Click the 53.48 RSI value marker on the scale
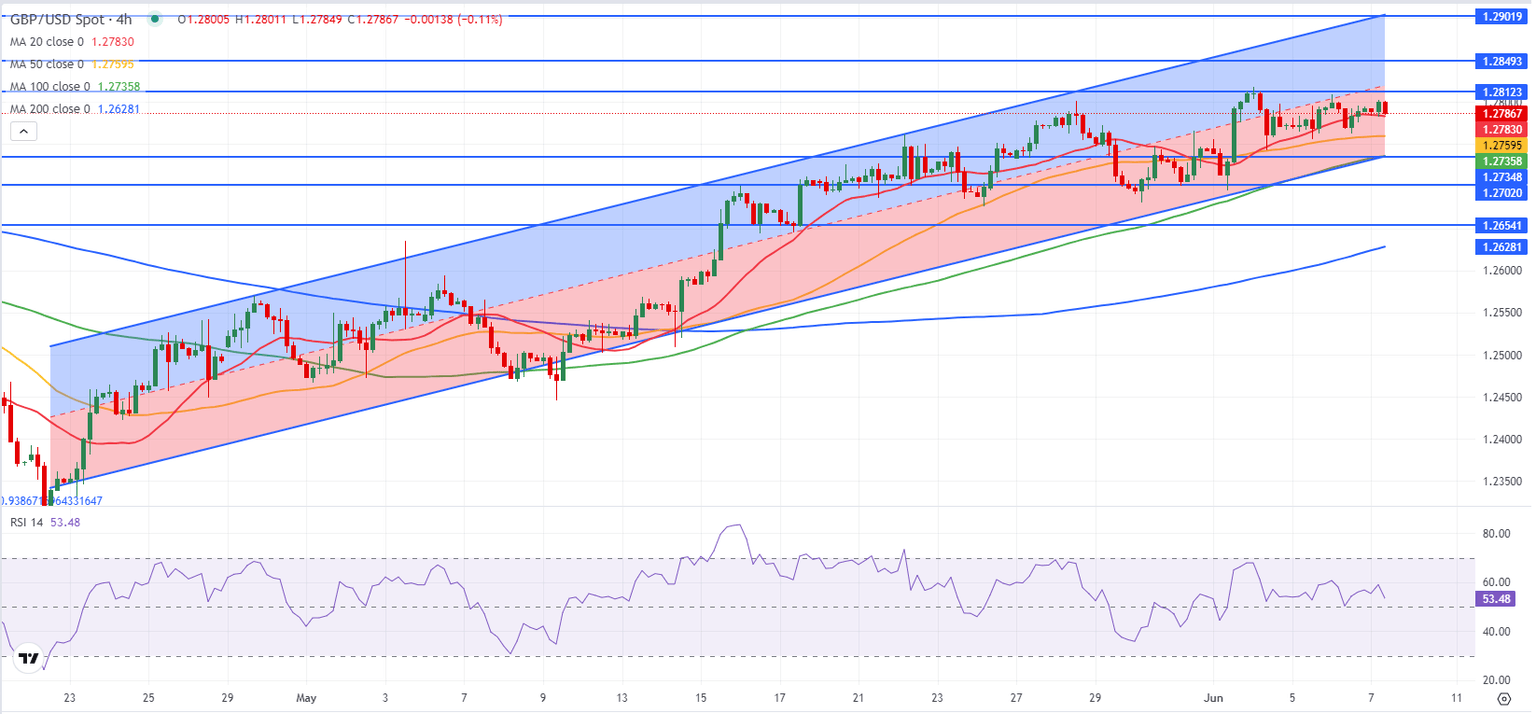Screen dimensions: 1536x714 [x=1496, y=598]
